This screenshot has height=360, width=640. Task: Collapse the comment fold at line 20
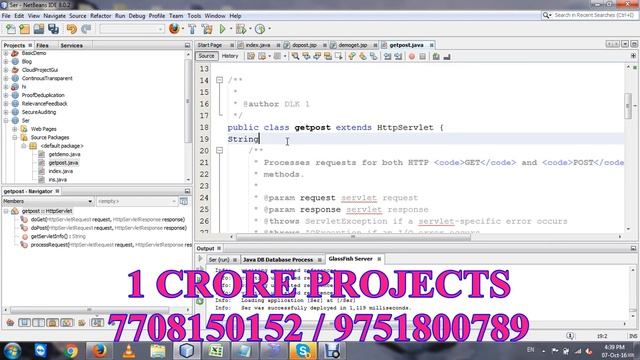tap(219, 151)
